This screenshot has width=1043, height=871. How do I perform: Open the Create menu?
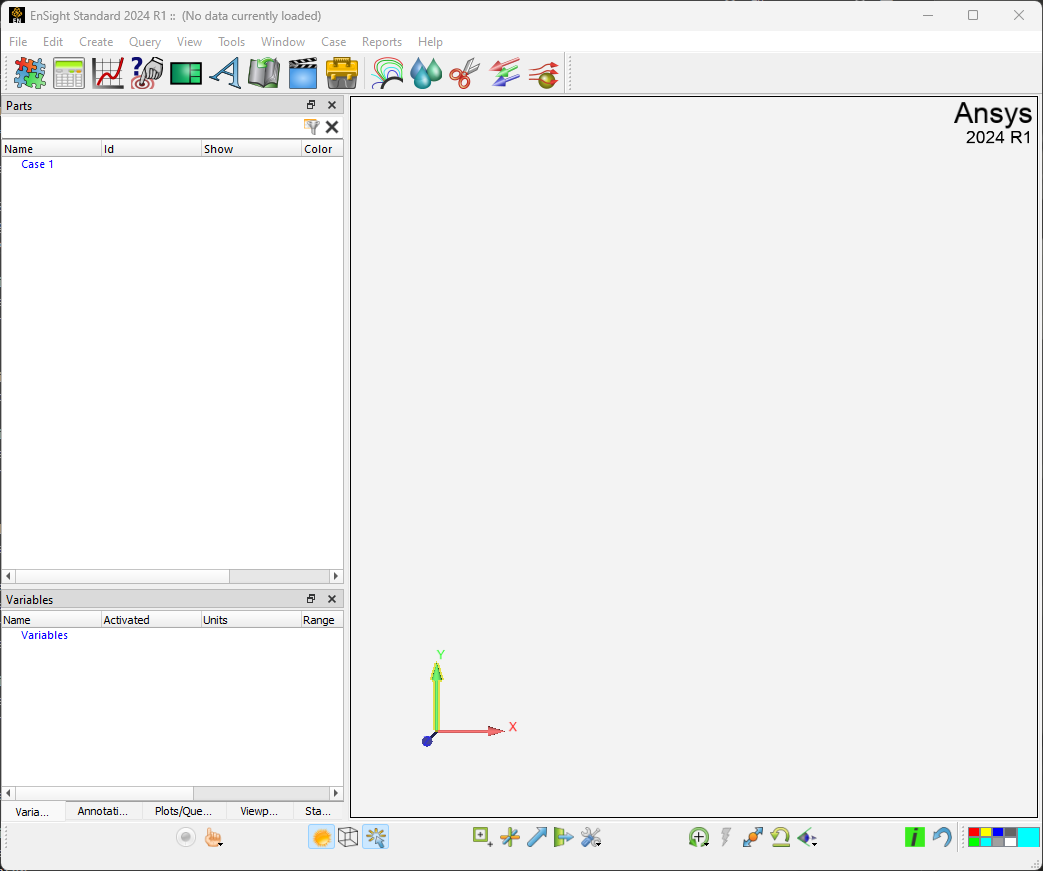(x=96, y=41)
